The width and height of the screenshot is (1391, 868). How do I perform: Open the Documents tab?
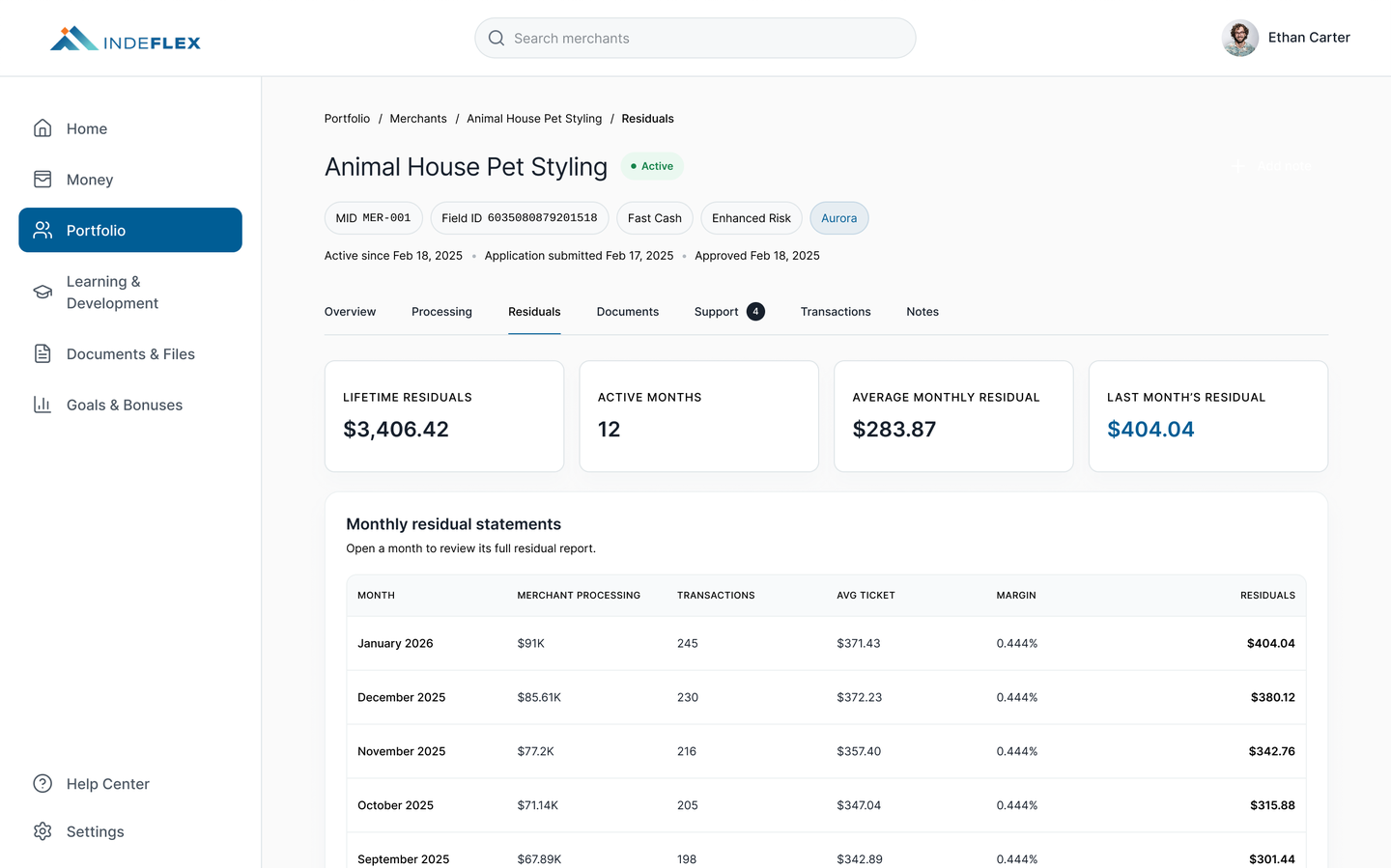click(628, 311)
